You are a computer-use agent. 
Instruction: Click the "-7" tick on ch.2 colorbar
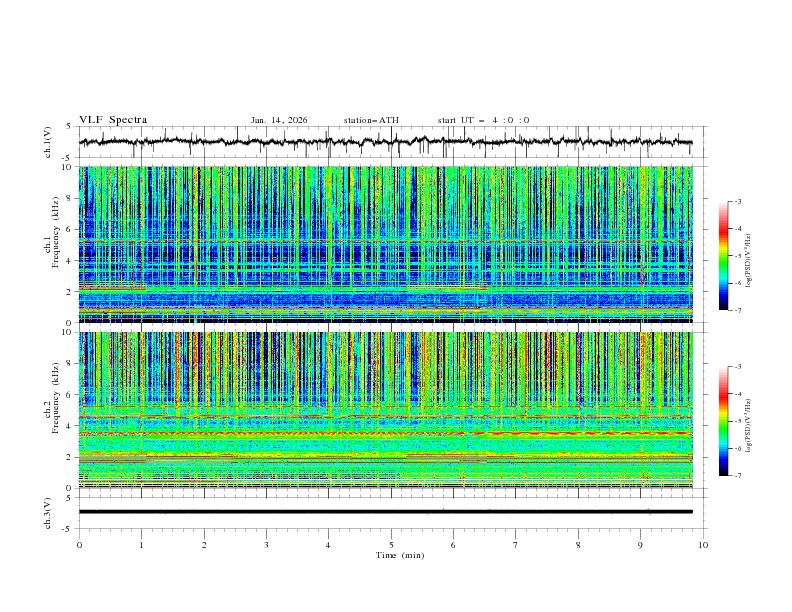(738, 476)
